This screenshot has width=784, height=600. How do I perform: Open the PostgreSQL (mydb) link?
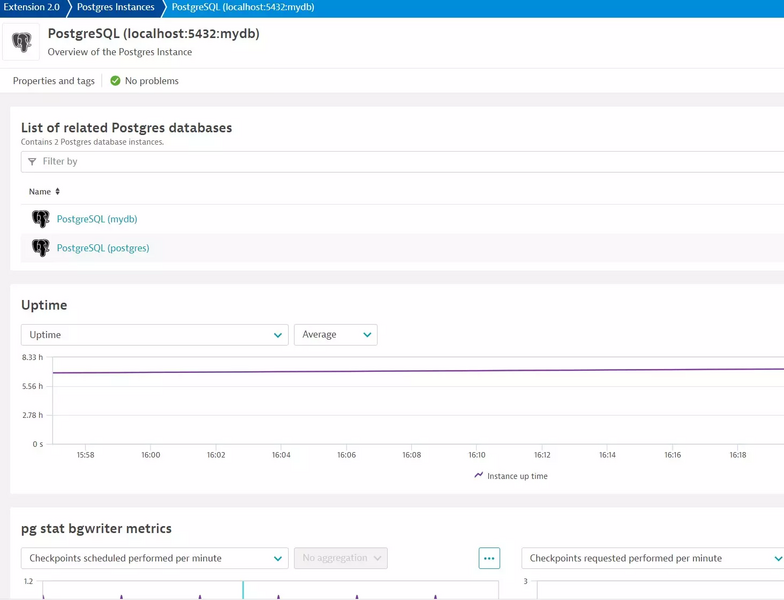pos(97,219)
